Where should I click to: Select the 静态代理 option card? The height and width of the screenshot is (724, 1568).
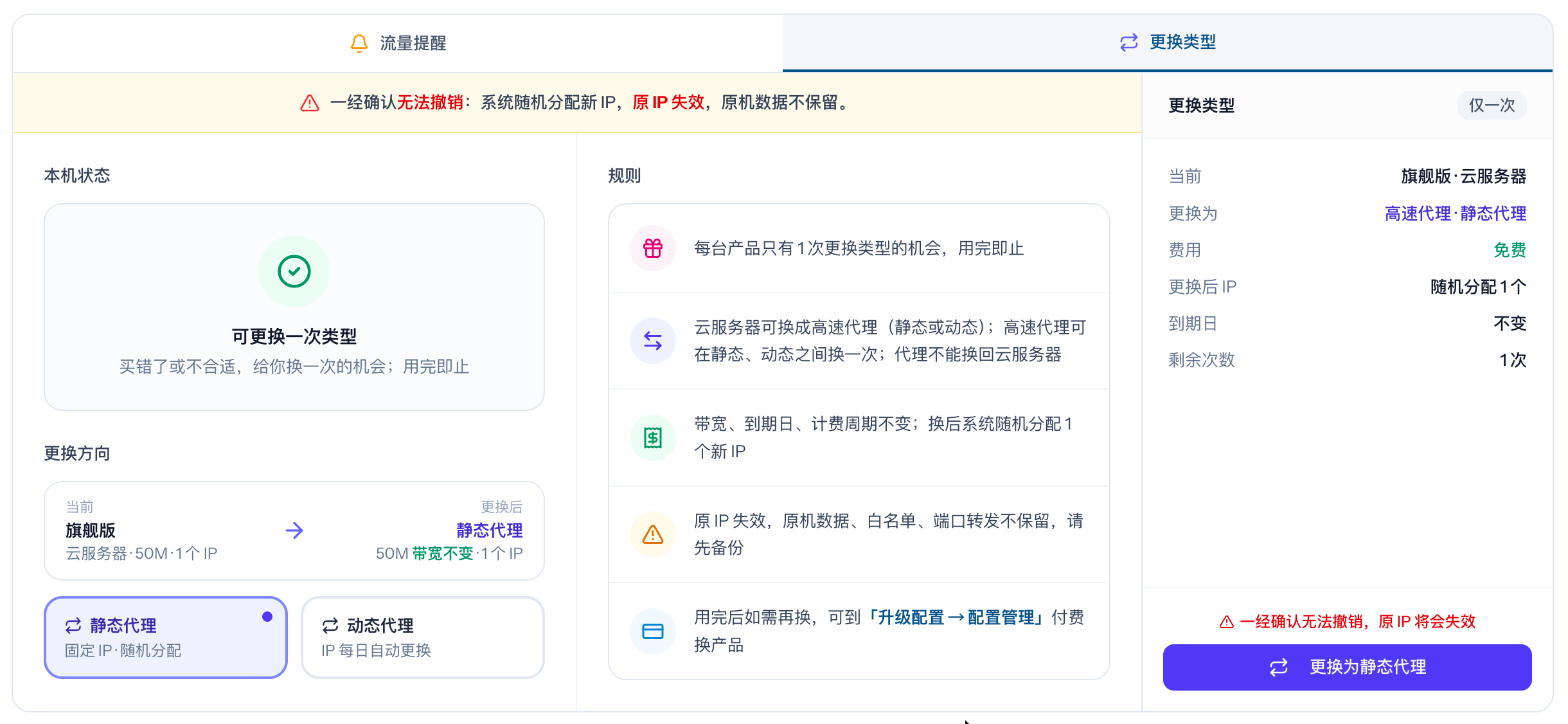(166, 638)
